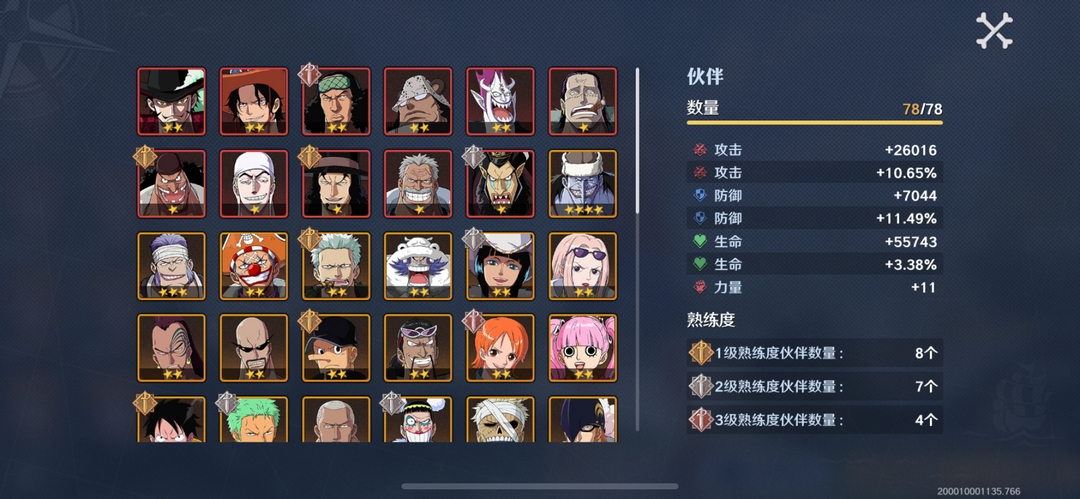This screenshot has height=499, width=1080.
Task: Close the partner panel with crossbones icon
Action: click(994, 30)
